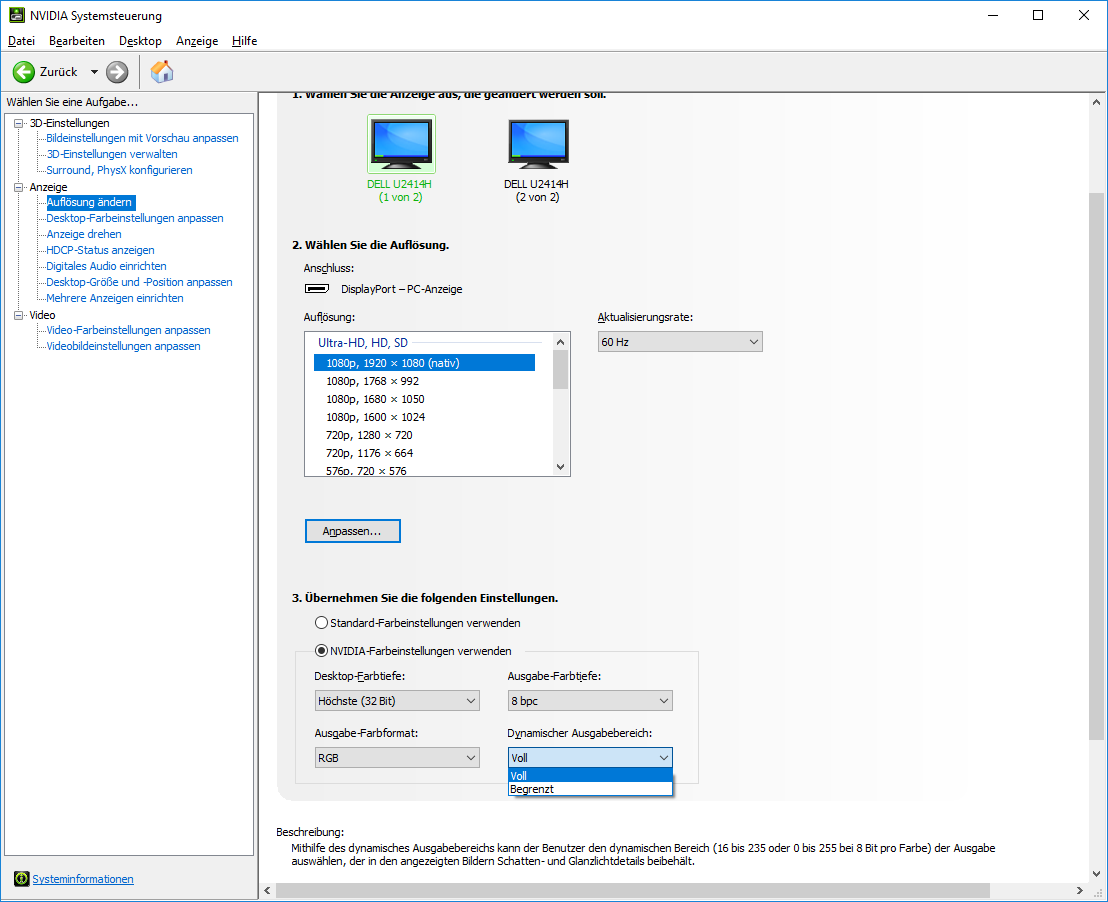The image size is (1108, 902).
Task: Open the Anzeige menu
Action: (x=197, y=41)
